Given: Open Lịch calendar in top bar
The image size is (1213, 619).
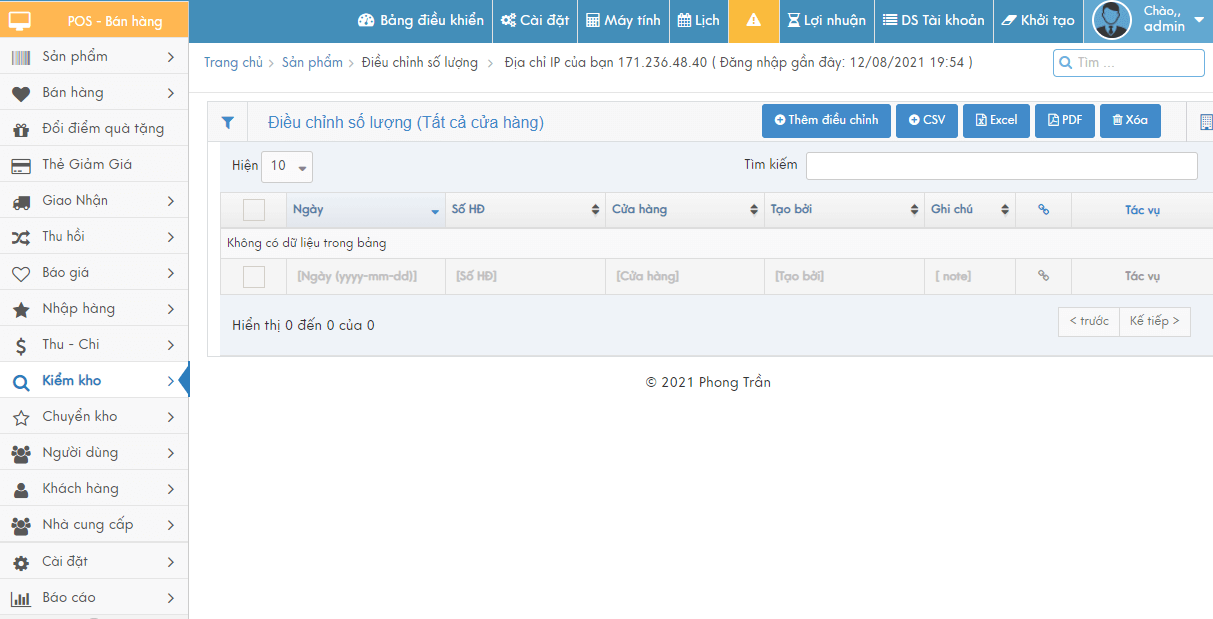Looking at the screenshot, I should coord(698,21).
